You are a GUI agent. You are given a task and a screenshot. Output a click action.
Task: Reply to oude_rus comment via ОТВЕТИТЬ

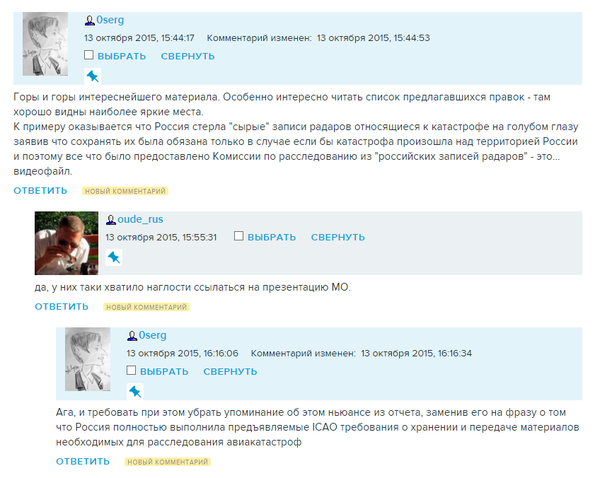pyautogui.click(x=61, y=307)
